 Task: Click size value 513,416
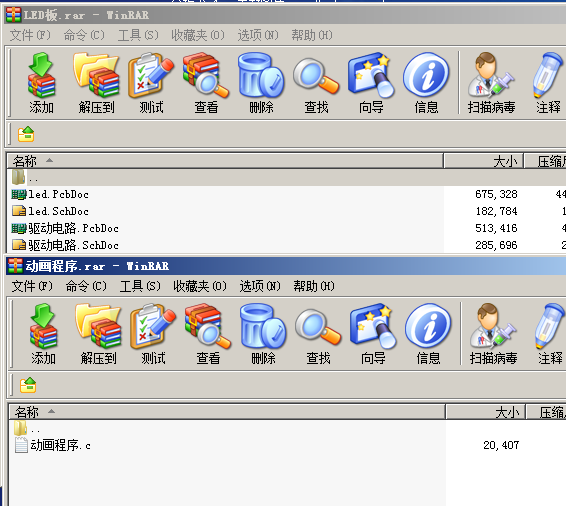(496, 228)
